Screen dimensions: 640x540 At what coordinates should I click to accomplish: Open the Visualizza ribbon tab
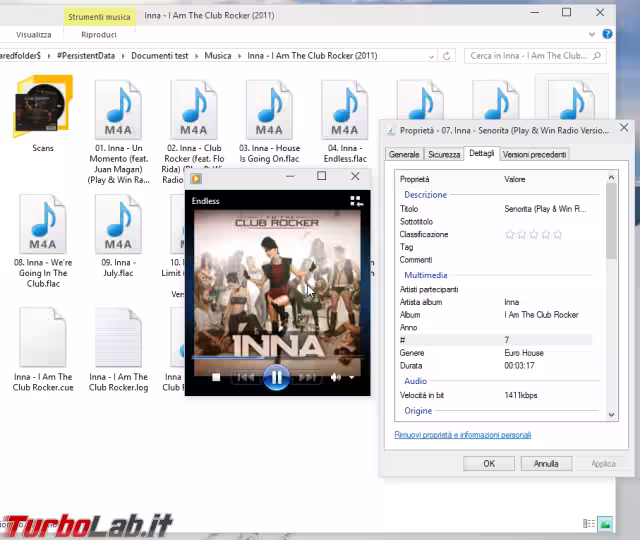click(x=33, y=35)
